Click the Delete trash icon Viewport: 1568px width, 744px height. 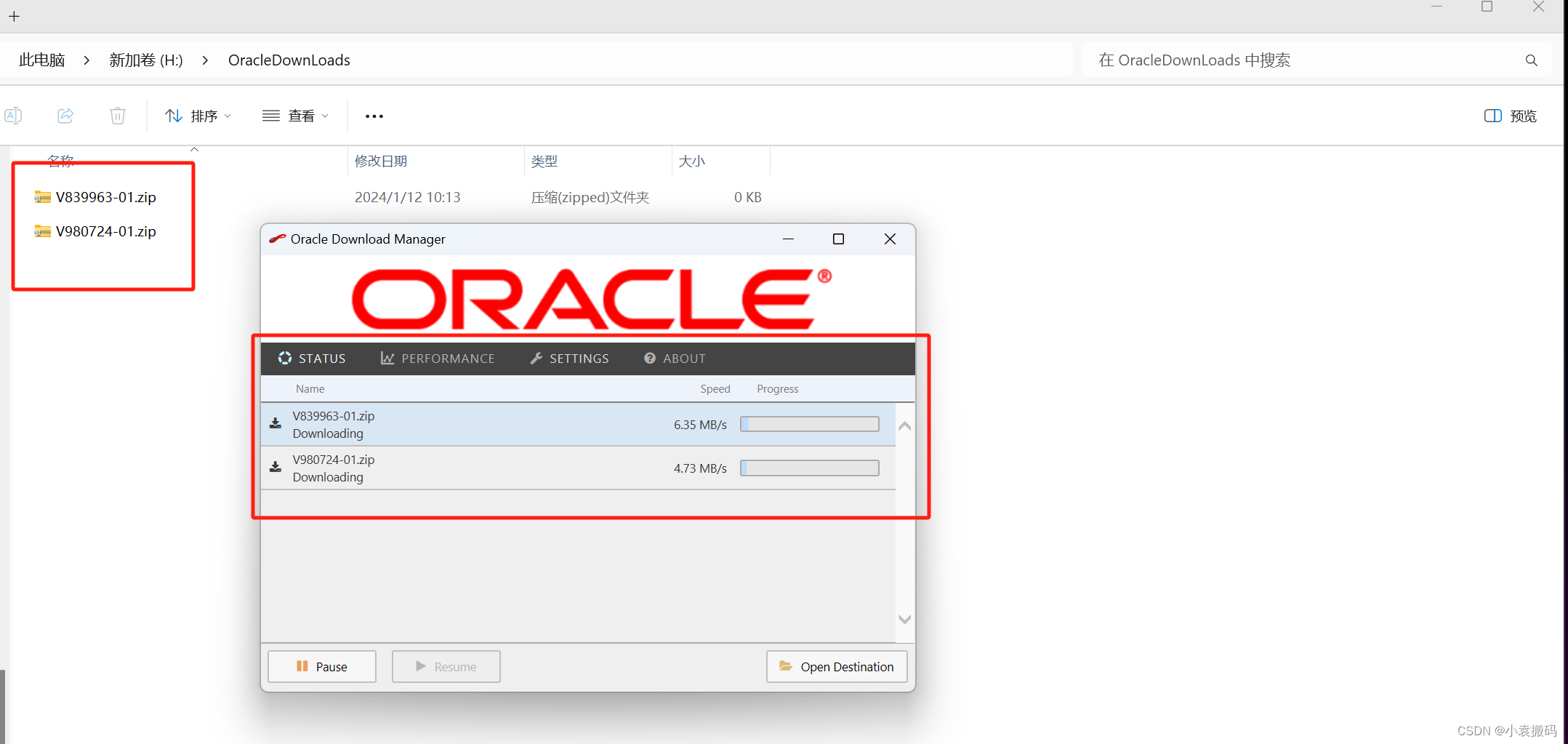pyautogui.click(x=118, y=116)
